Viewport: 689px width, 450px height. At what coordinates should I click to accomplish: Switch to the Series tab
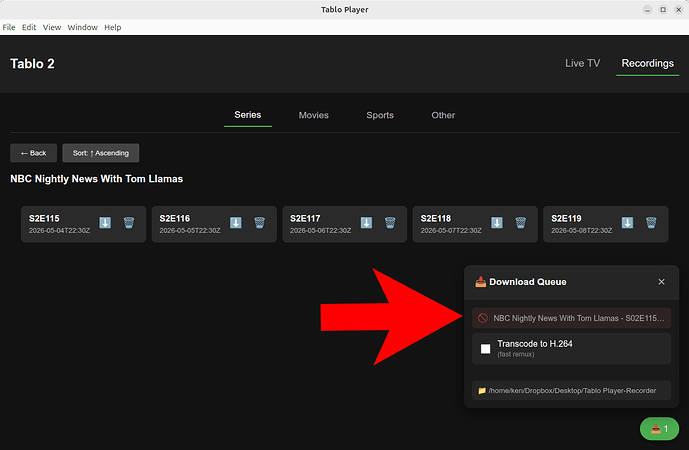click(x=248, y=115)
